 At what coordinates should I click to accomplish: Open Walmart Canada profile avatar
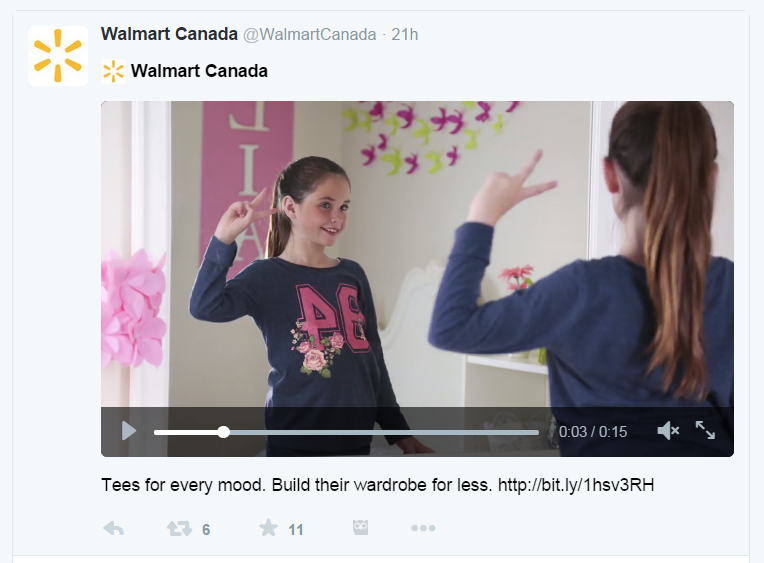tap(58, 56)
